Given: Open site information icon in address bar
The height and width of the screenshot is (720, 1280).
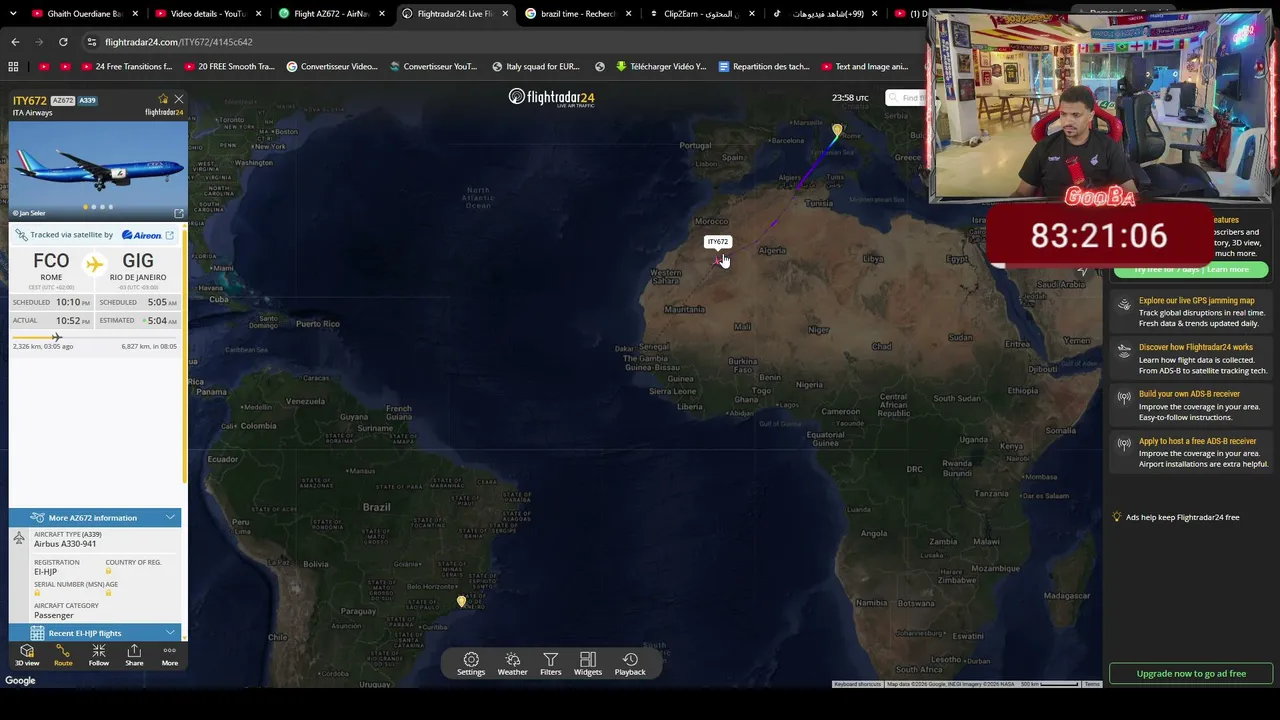Looking at the screenshot, I should pos(92,42).
